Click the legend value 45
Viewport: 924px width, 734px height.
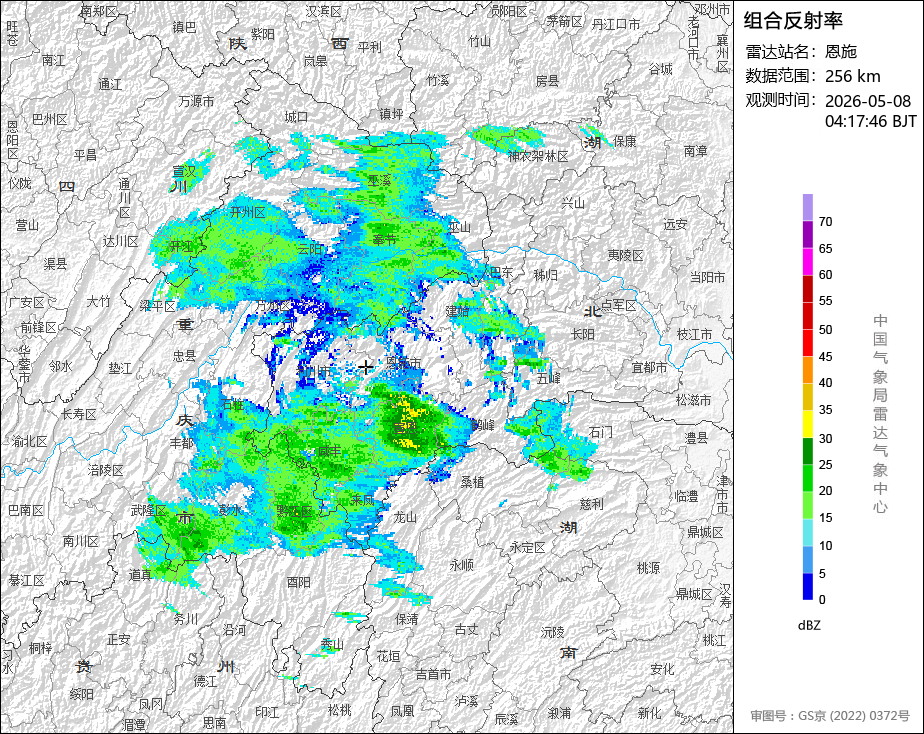826,356
